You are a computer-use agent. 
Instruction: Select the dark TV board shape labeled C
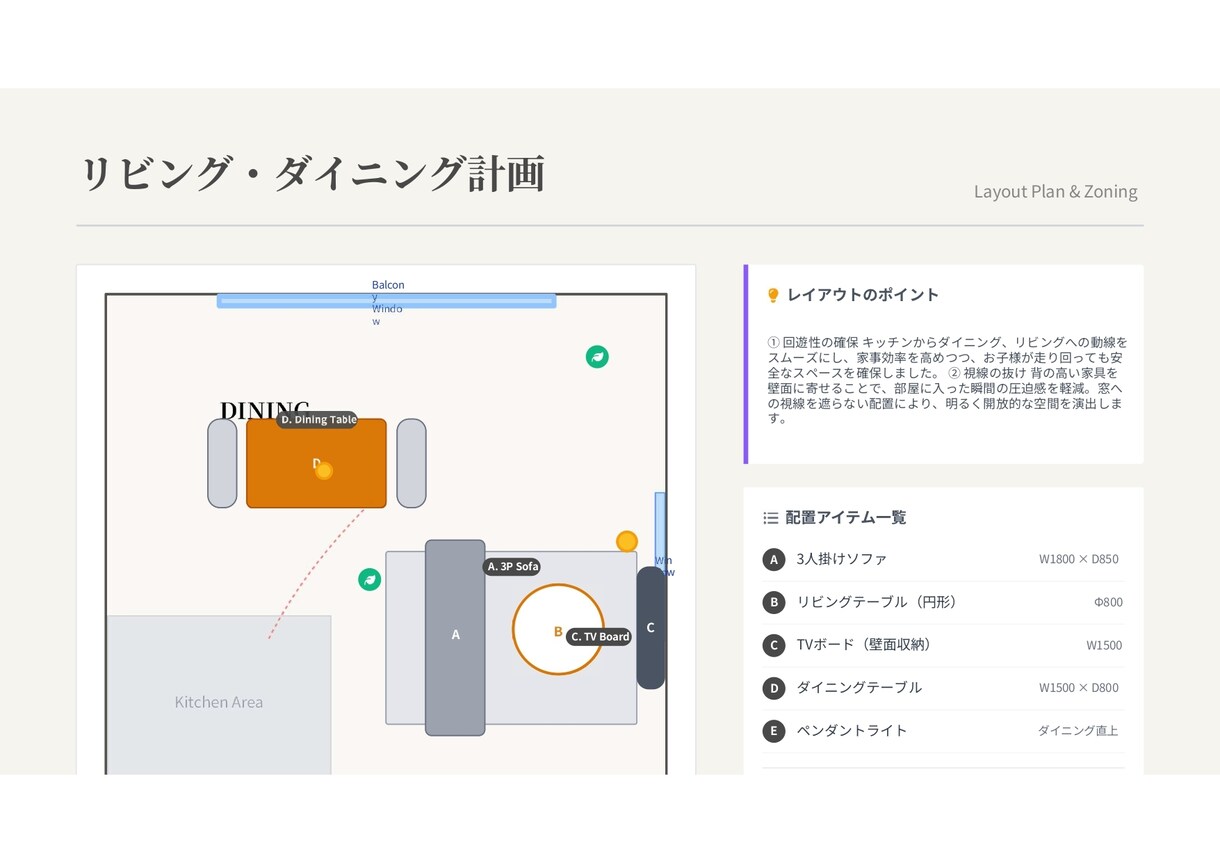651,628
